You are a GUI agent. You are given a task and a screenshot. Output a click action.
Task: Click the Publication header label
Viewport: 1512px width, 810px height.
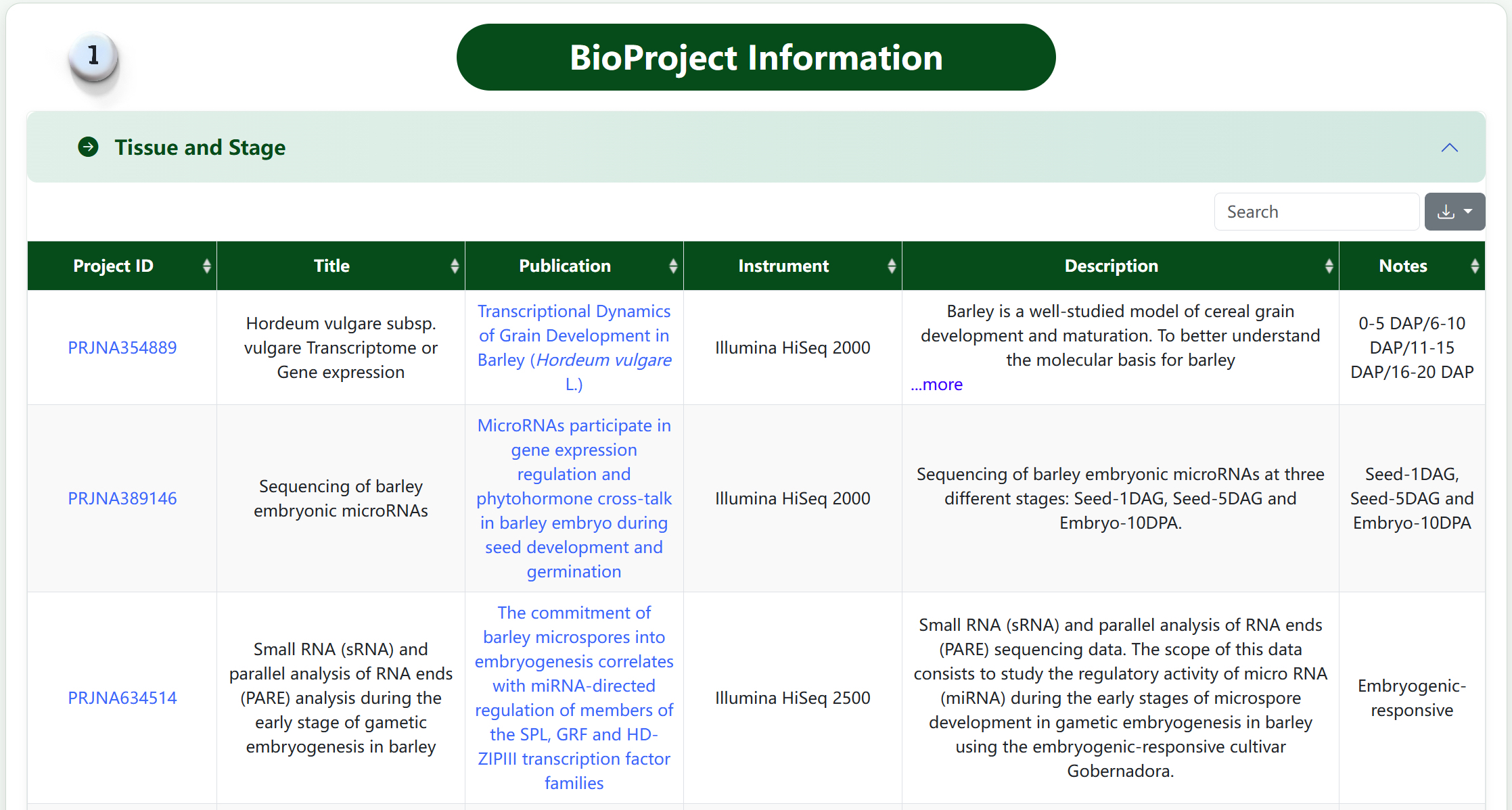click(x=565, y=266)
